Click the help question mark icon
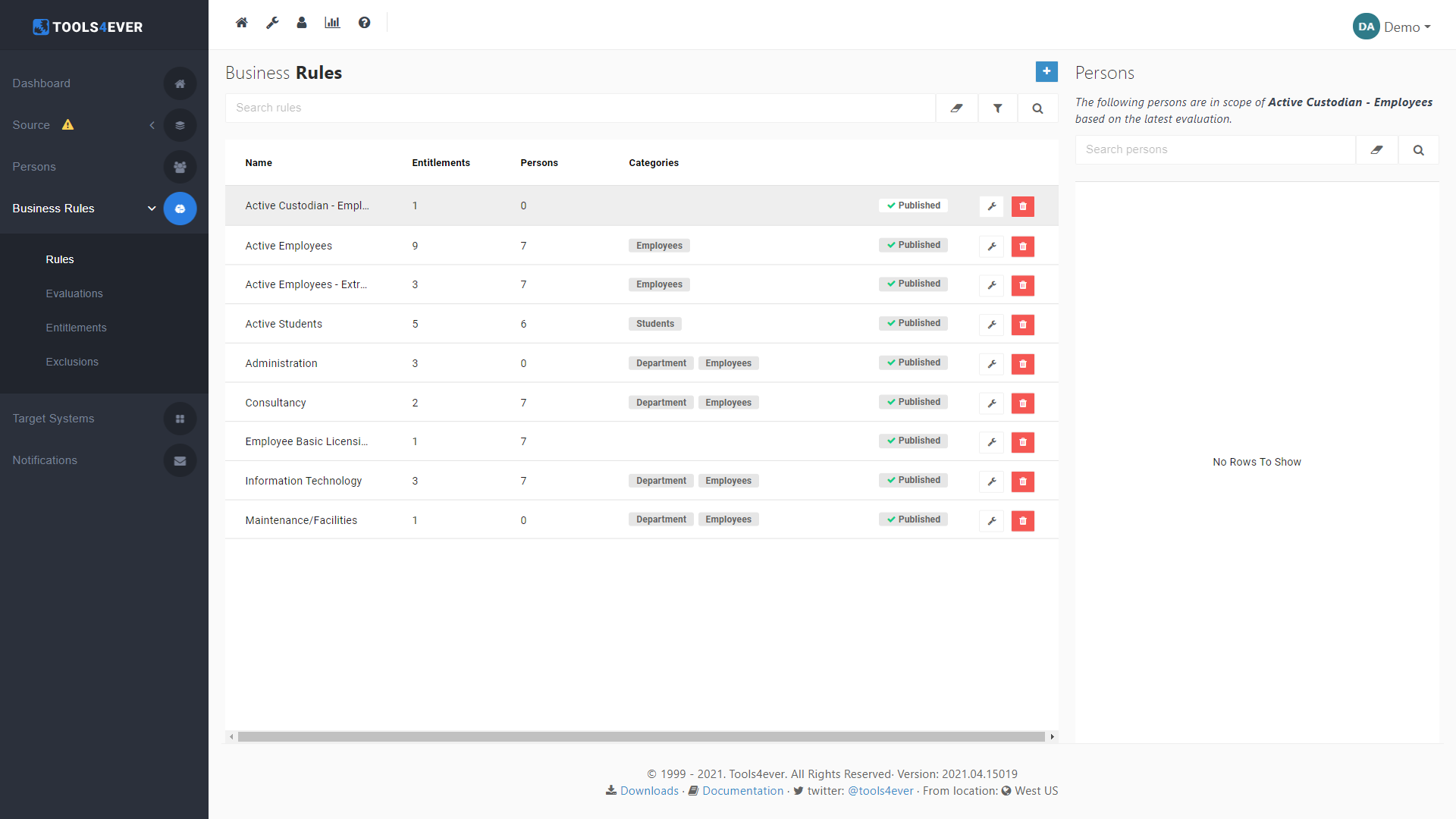1456x819 pixels. point(365,23)
